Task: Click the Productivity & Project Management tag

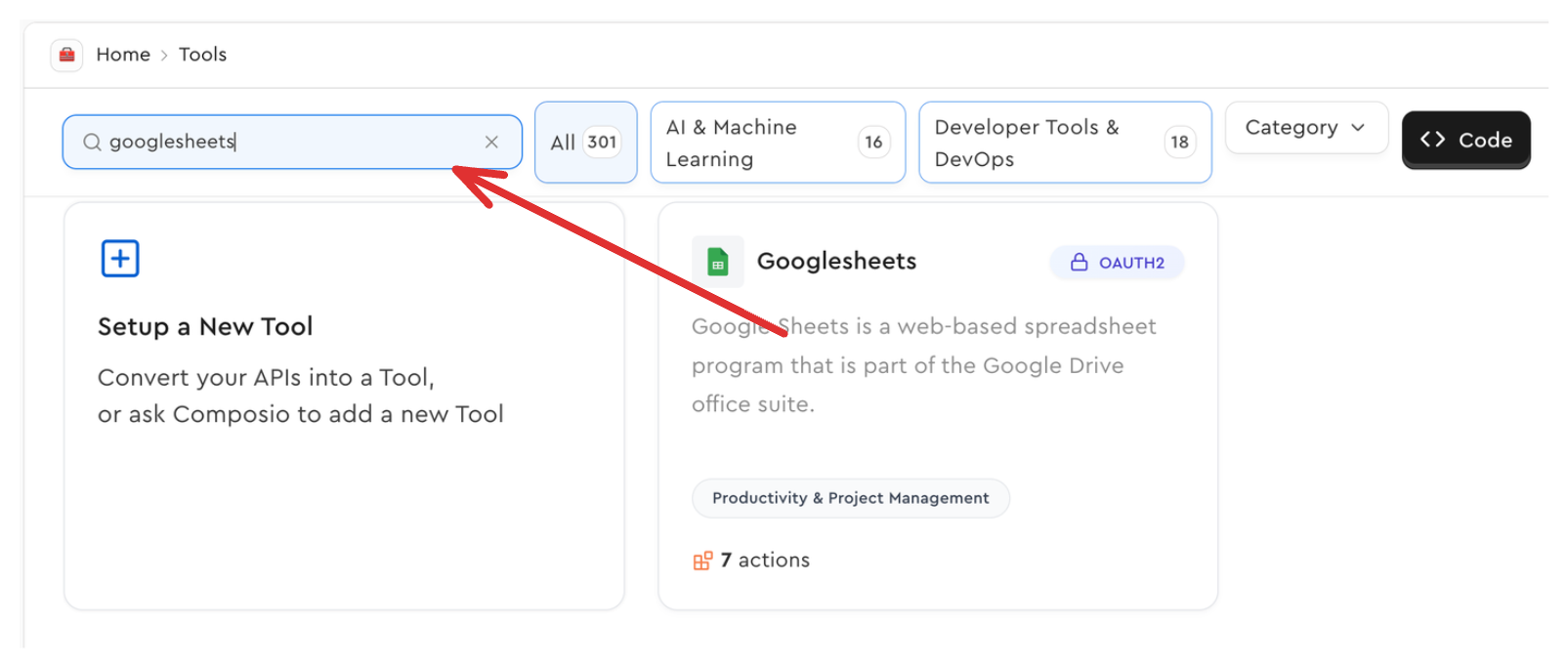Action: tap(850, 498)
